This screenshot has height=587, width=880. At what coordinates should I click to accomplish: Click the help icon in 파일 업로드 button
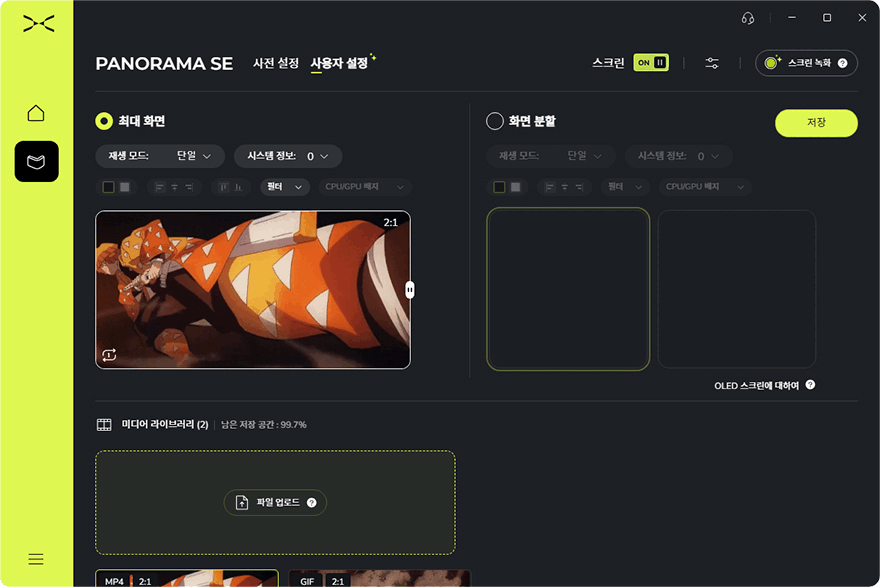point(311,502)
